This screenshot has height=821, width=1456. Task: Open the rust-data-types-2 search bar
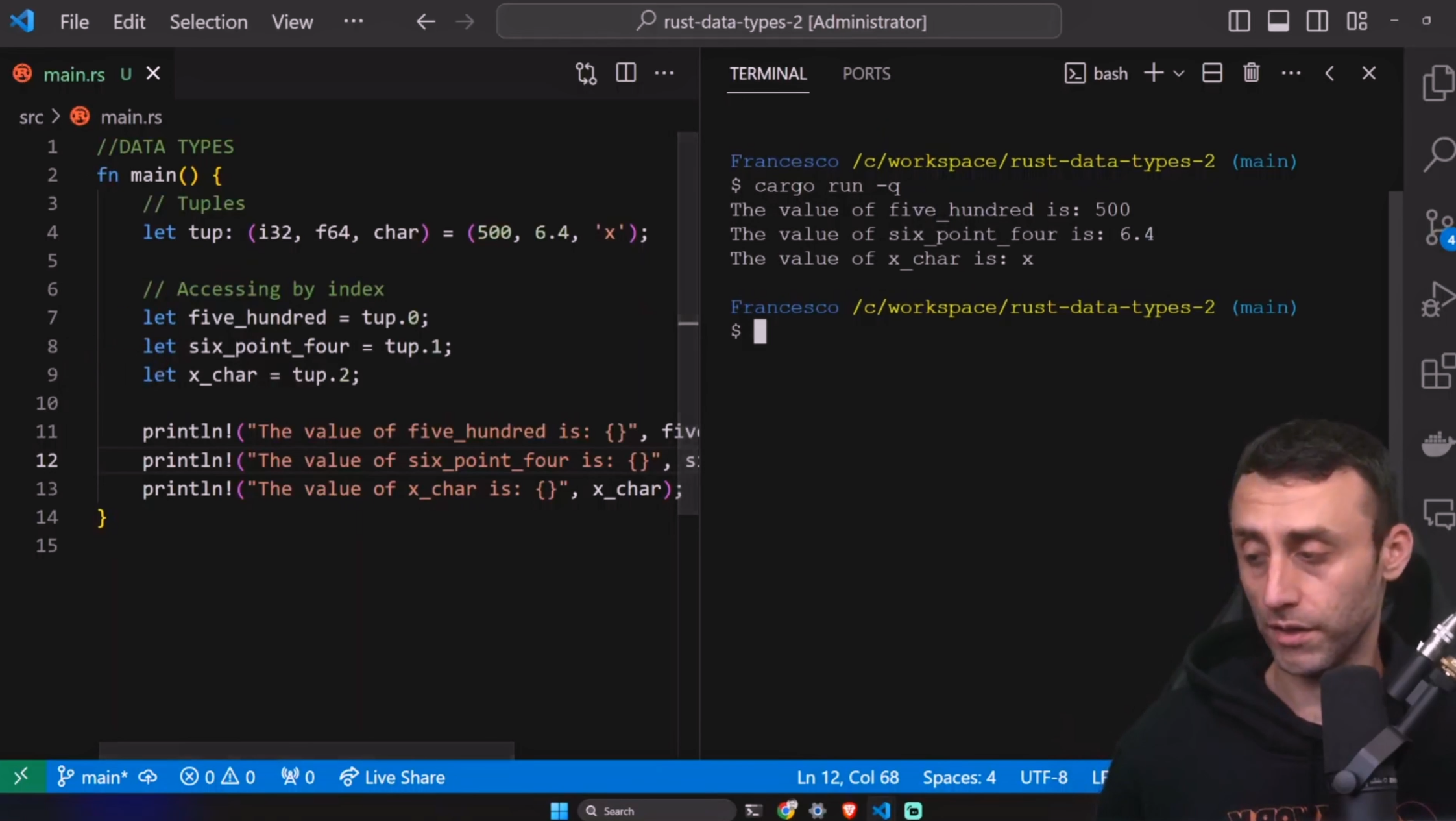[x=778, y=21]
